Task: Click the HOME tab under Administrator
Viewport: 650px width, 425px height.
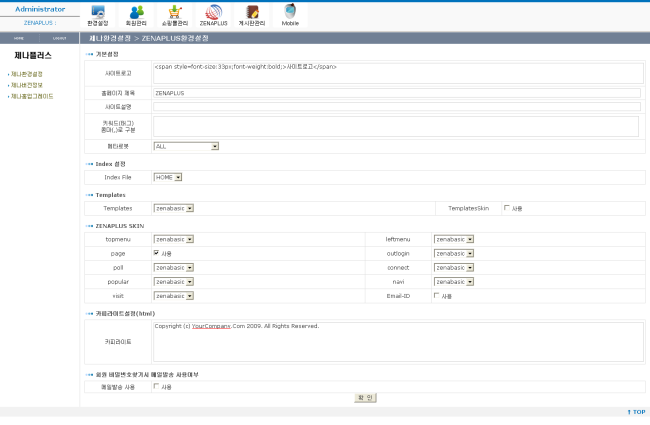Action: tap(19, 37)
